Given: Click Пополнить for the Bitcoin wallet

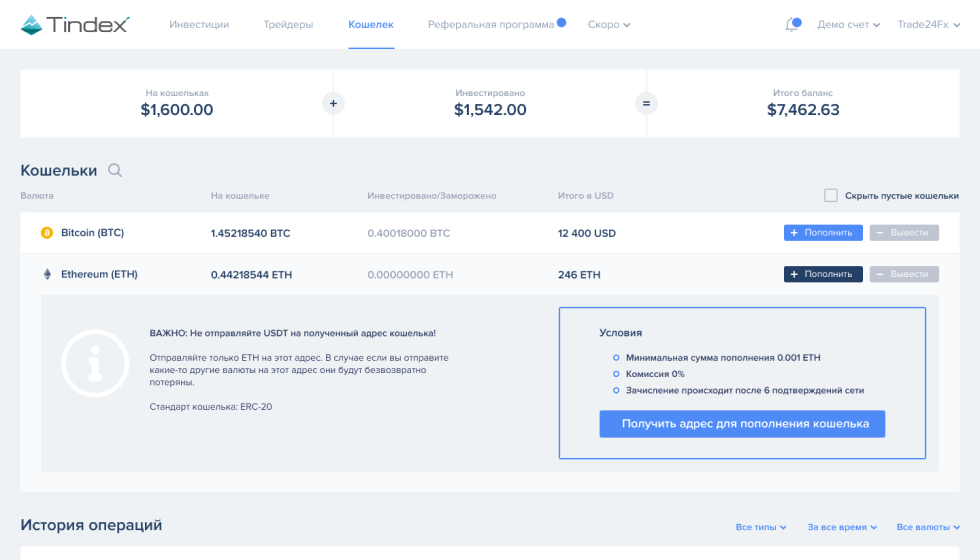Looking at the screenshot, I should (823, 233).
